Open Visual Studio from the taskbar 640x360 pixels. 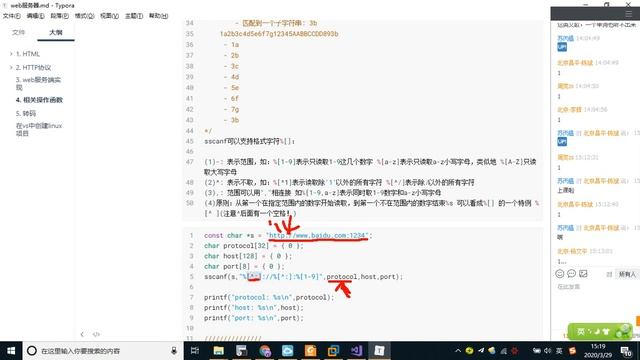pos(356,351)
